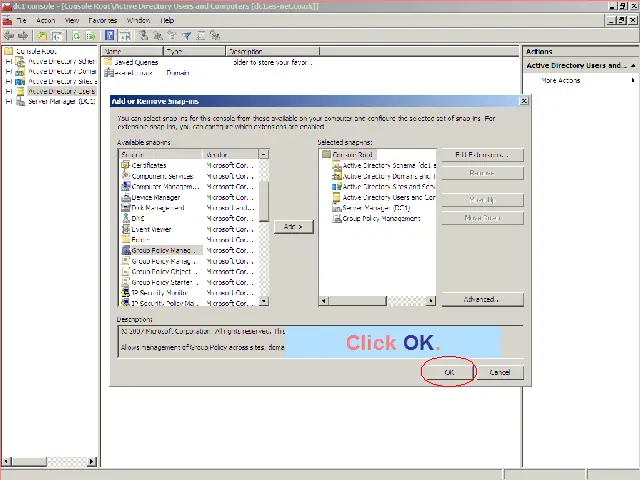
Task: Click the OK button
Action: 449,372
